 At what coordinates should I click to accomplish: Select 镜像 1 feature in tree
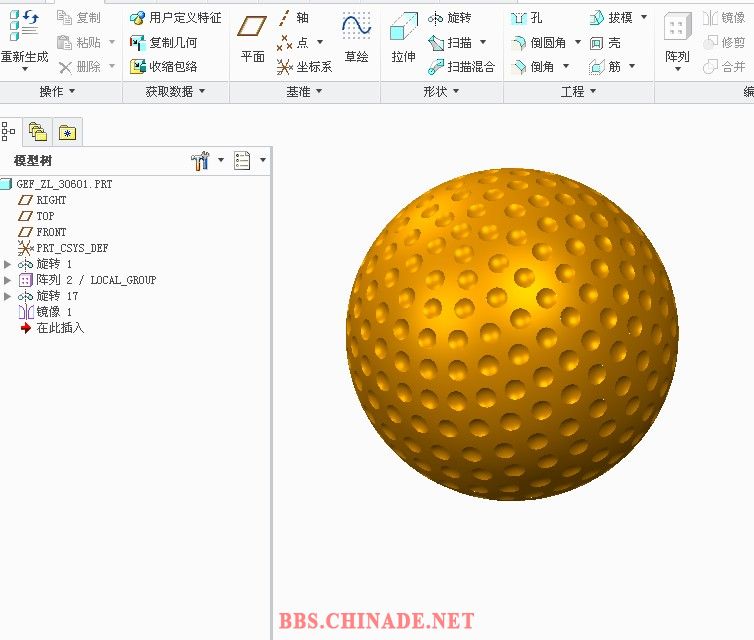pyautogui.click(x=45, y=312)
